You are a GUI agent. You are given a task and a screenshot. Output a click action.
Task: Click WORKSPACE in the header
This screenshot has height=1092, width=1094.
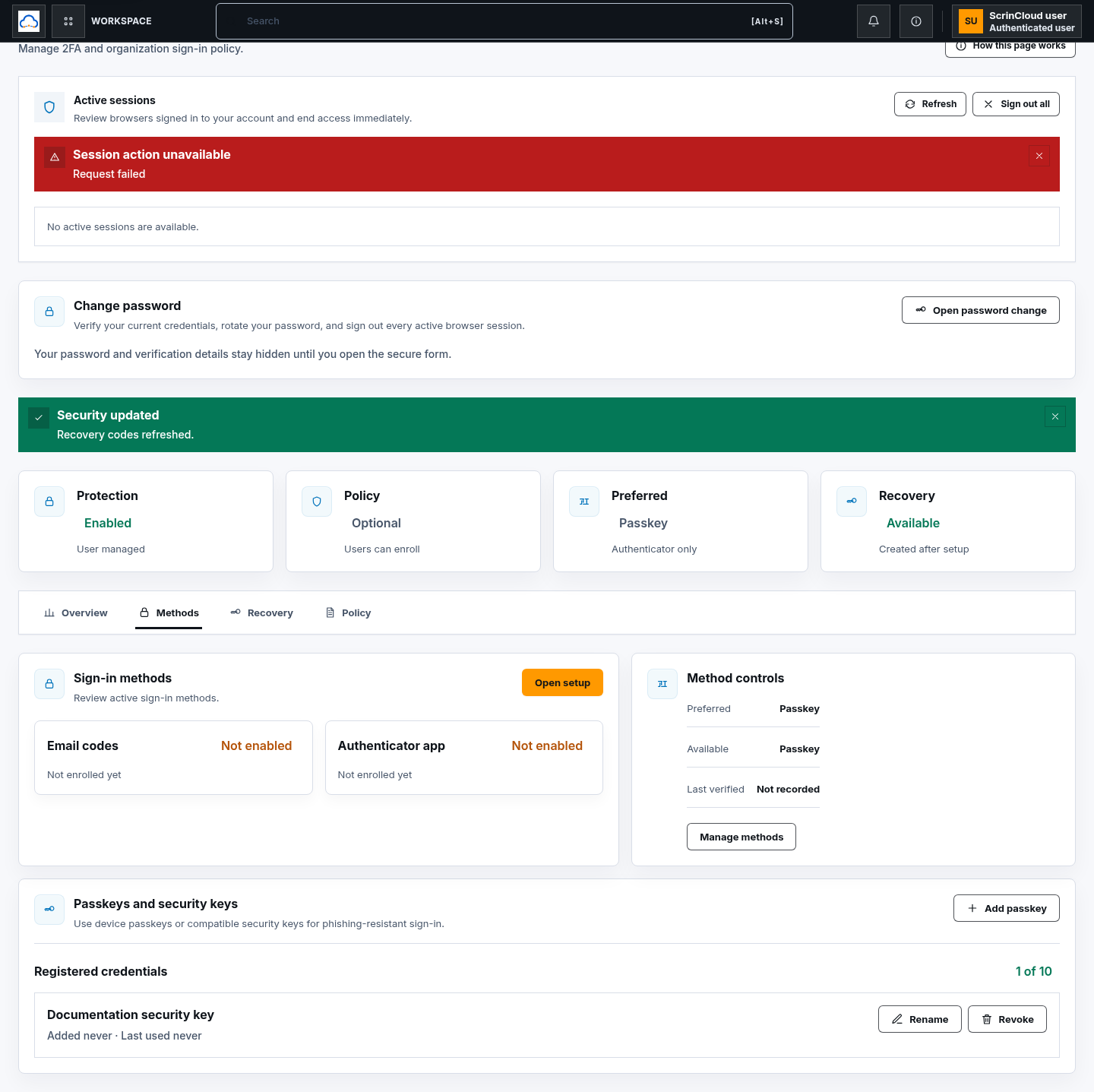[122, 21]
